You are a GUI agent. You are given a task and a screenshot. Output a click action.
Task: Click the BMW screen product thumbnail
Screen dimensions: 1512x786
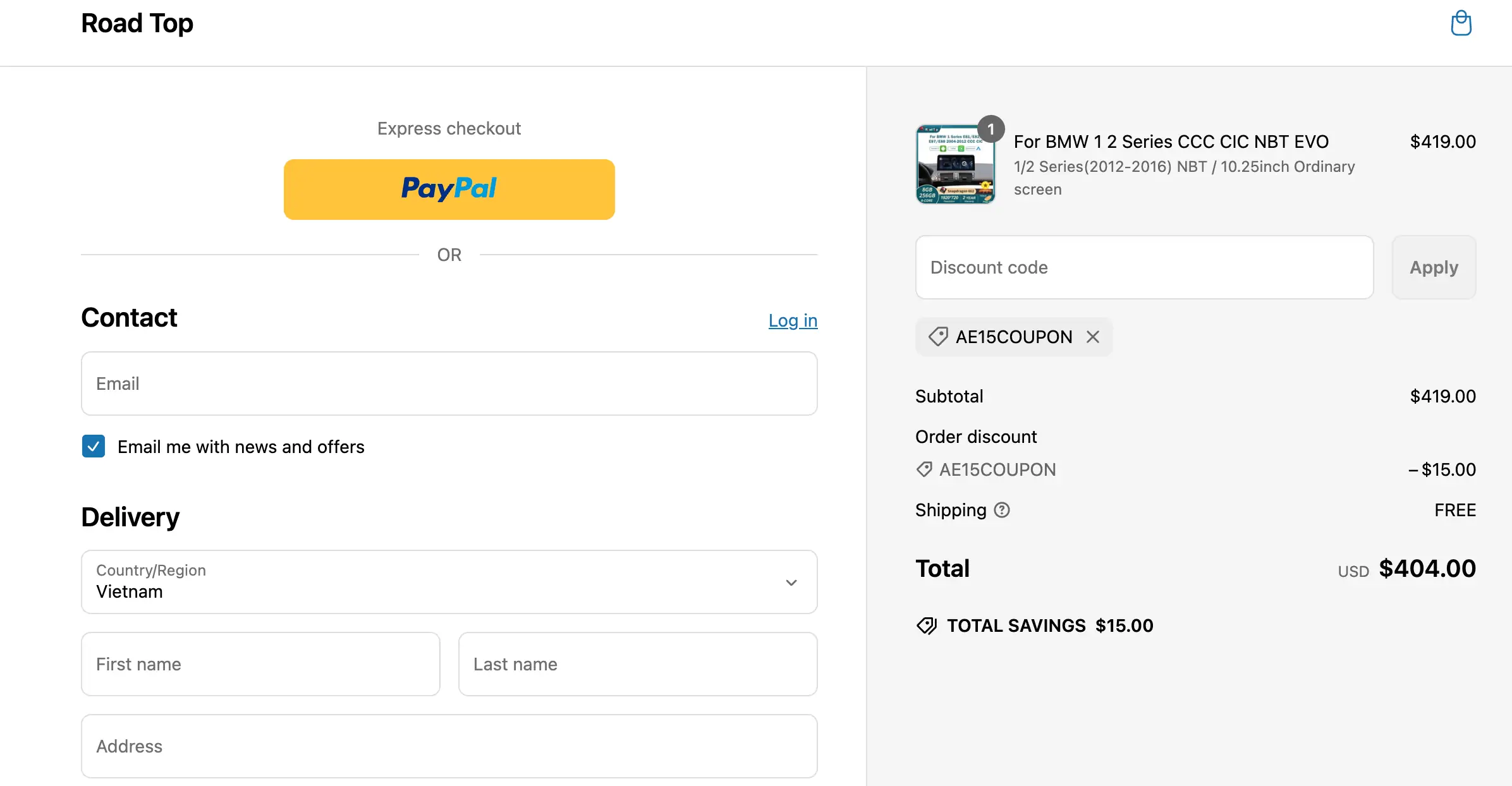(955, 166)
